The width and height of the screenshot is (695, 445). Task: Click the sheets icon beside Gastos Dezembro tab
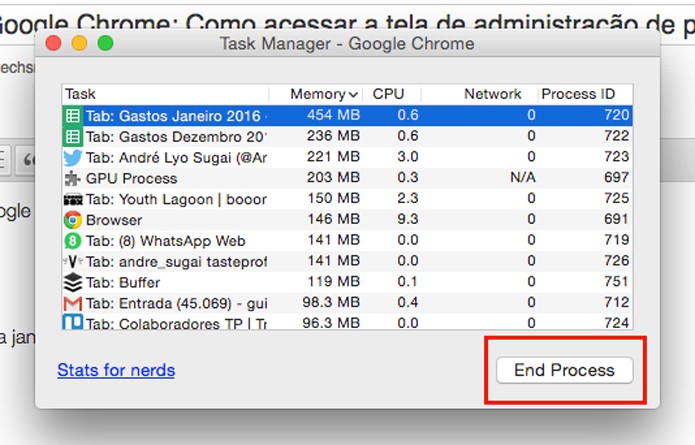tap(73, 137)
